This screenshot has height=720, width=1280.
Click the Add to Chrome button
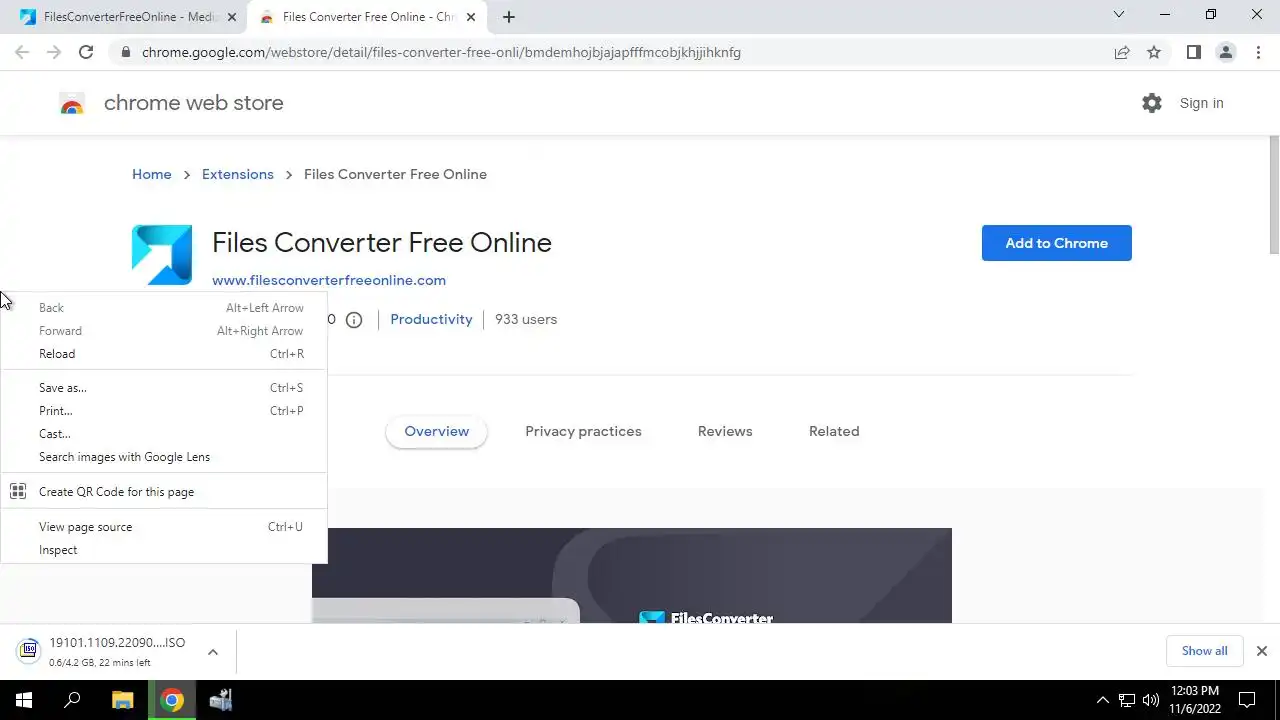(1056, 243)
